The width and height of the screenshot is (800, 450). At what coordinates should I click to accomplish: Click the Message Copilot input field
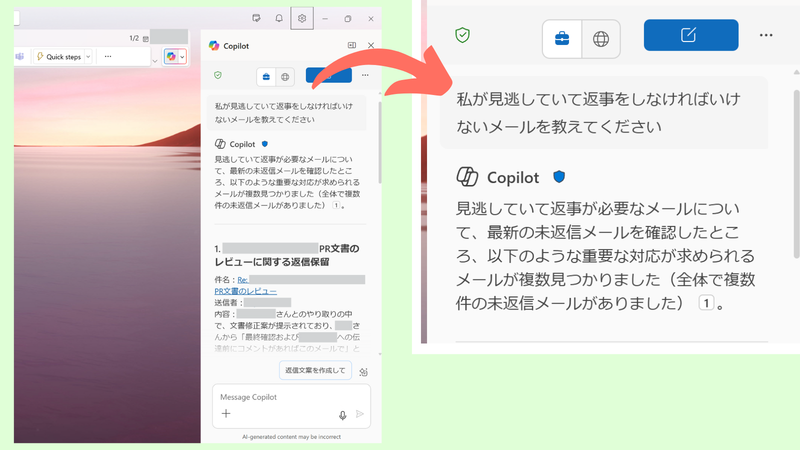280,397
